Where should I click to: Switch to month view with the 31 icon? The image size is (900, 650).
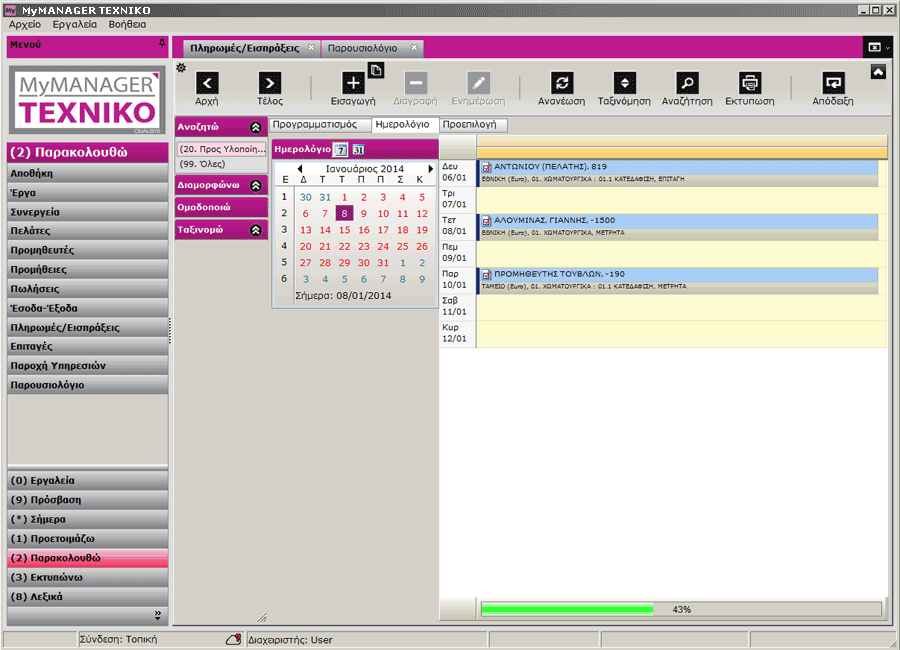coord(359,150)
